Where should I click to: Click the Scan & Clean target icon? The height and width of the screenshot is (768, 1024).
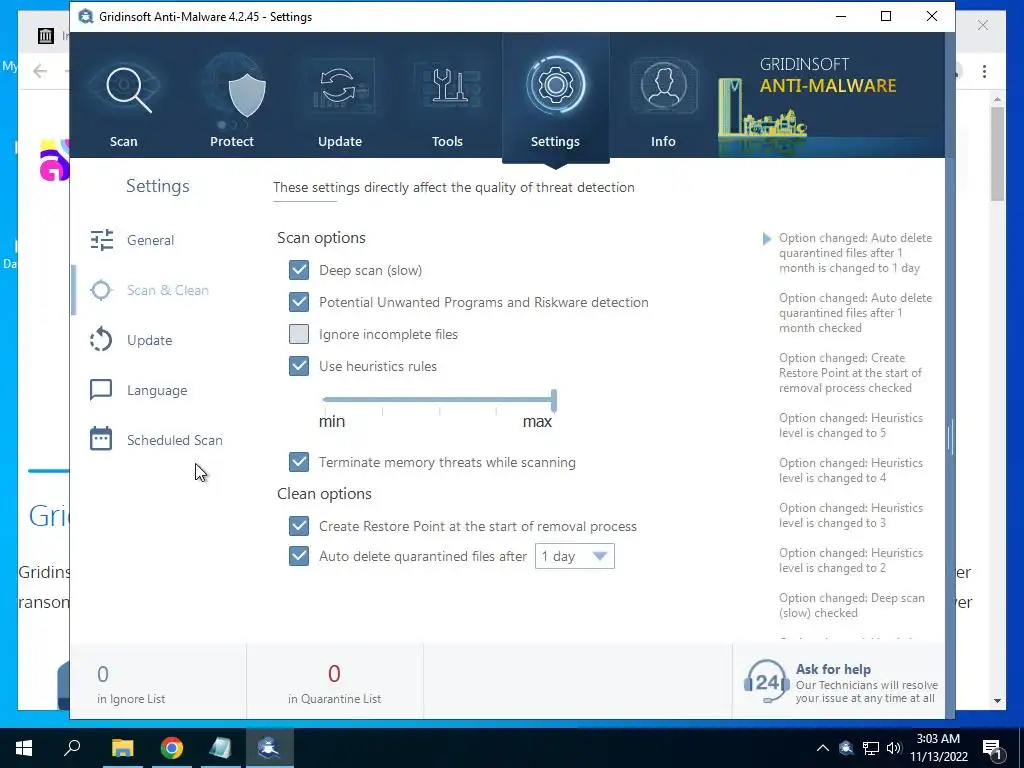[101, 290]
